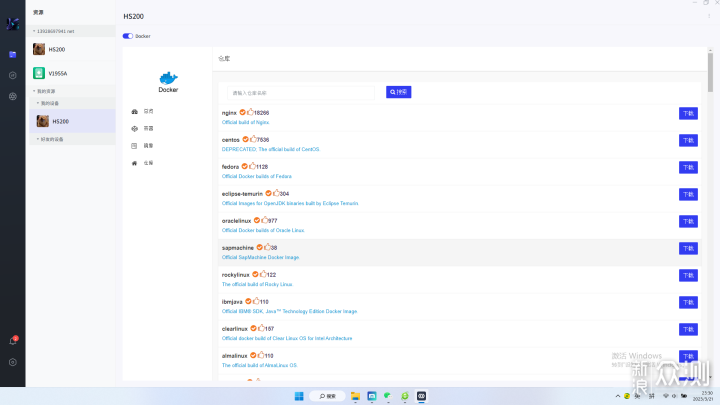This screenshot has width=720, height=405.
Task: Open Docker images menu item
Action: (x=142, y=146)
